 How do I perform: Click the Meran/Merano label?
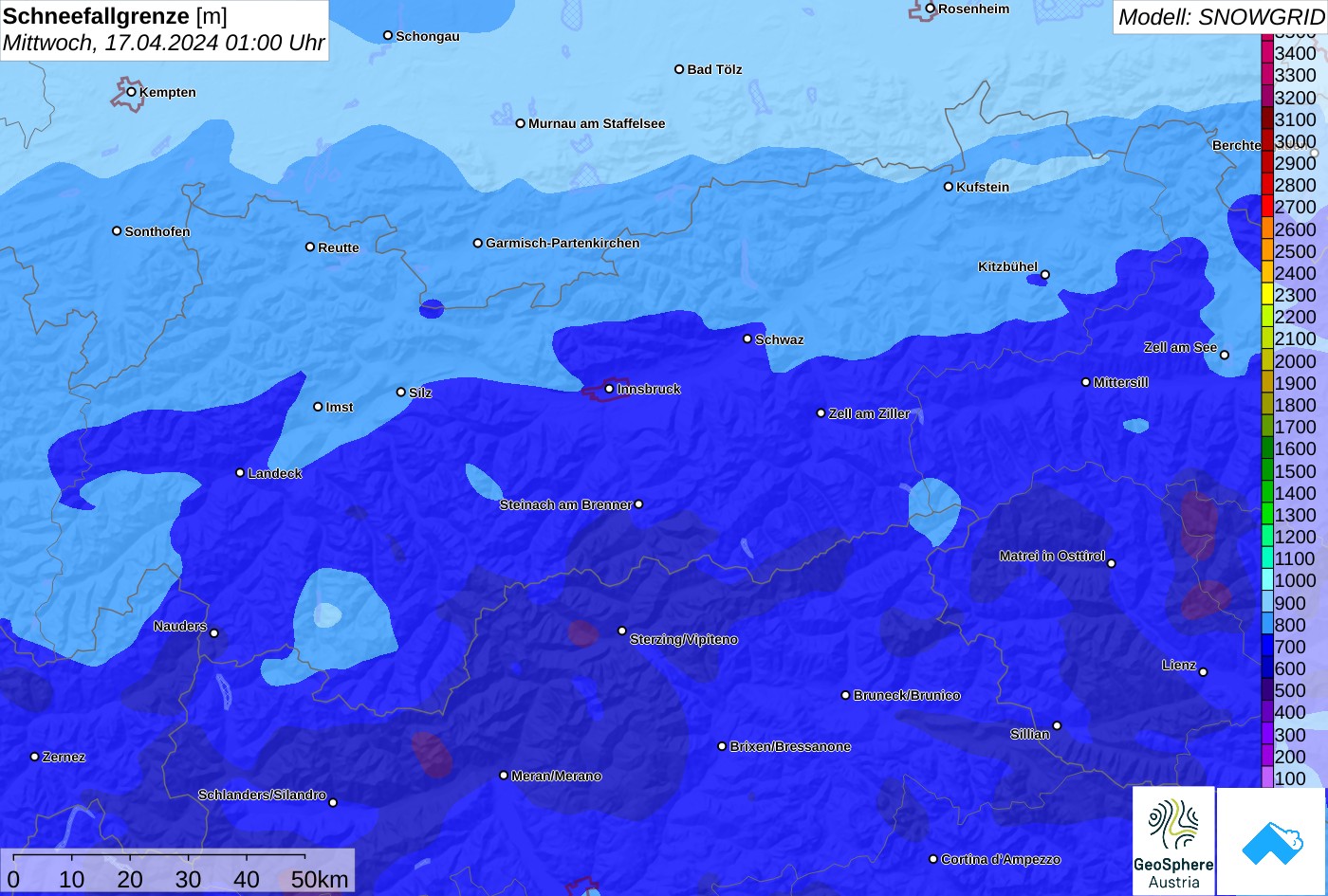pyautogui.click(x=557, y=776)
